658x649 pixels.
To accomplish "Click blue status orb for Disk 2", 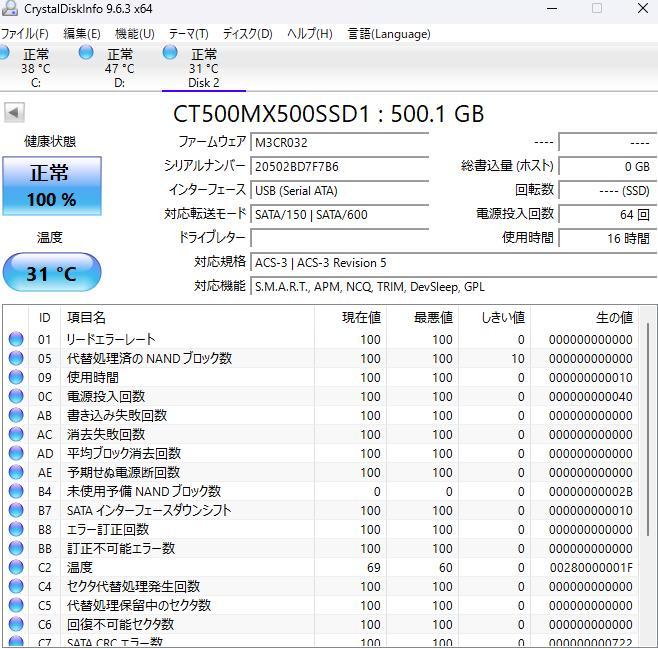I will [x=170, y=52].
